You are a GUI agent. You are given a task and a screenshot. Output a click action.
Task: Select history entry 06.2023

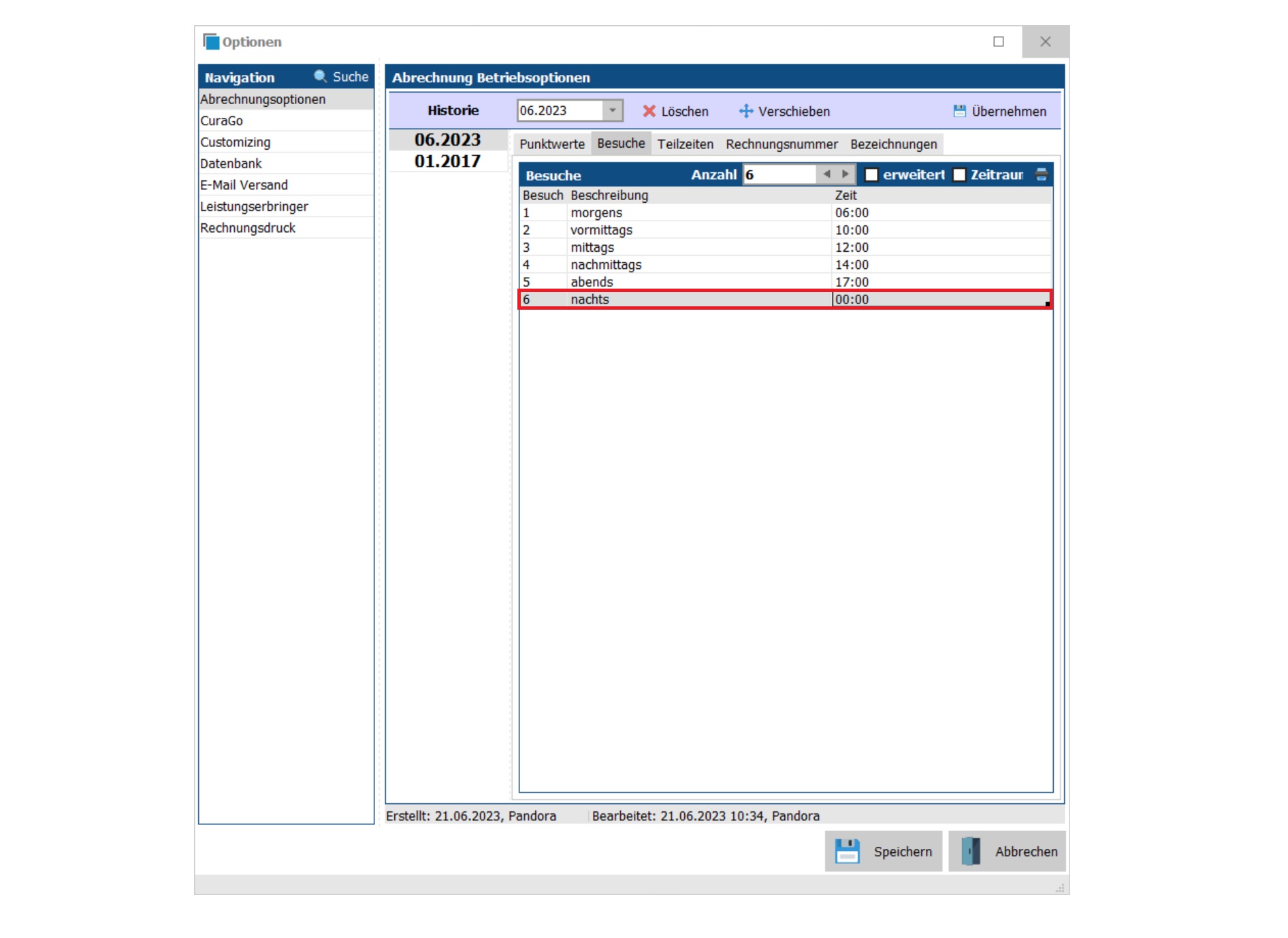click(x=448, y=140)
